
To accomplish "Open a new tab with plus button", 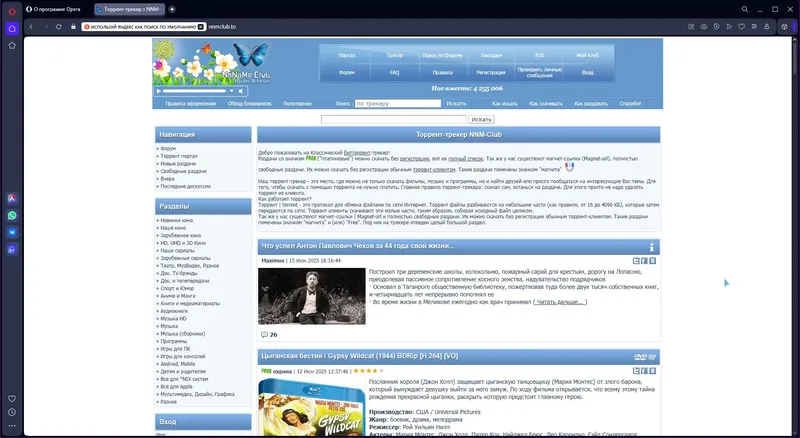I will coord(172,9).
